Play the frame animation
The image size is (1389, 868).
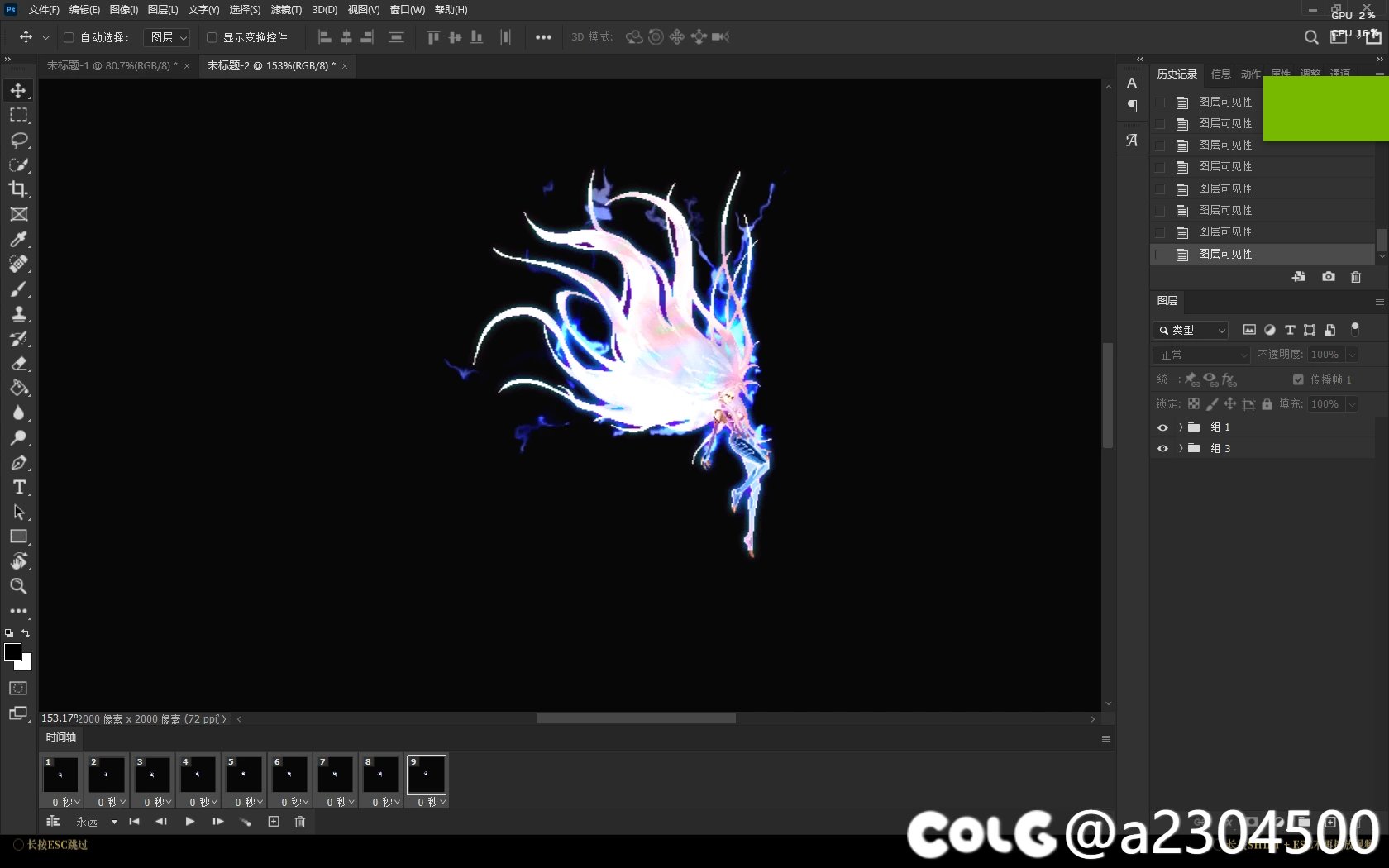(x=189, y=822)
